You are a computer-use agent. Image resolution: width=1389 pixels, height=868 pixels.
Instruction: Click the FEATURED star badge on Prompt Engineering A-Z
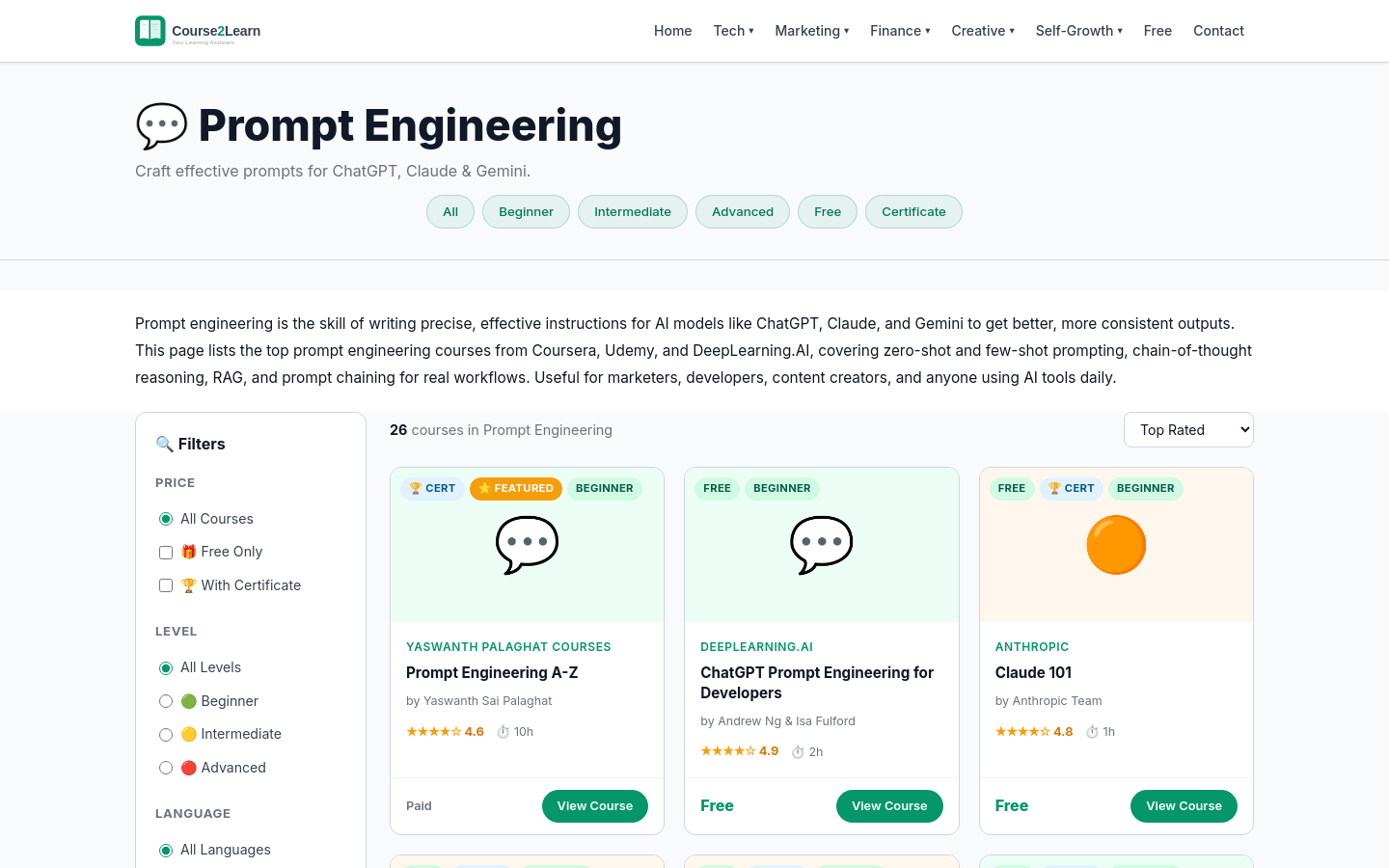coord(516,489)
